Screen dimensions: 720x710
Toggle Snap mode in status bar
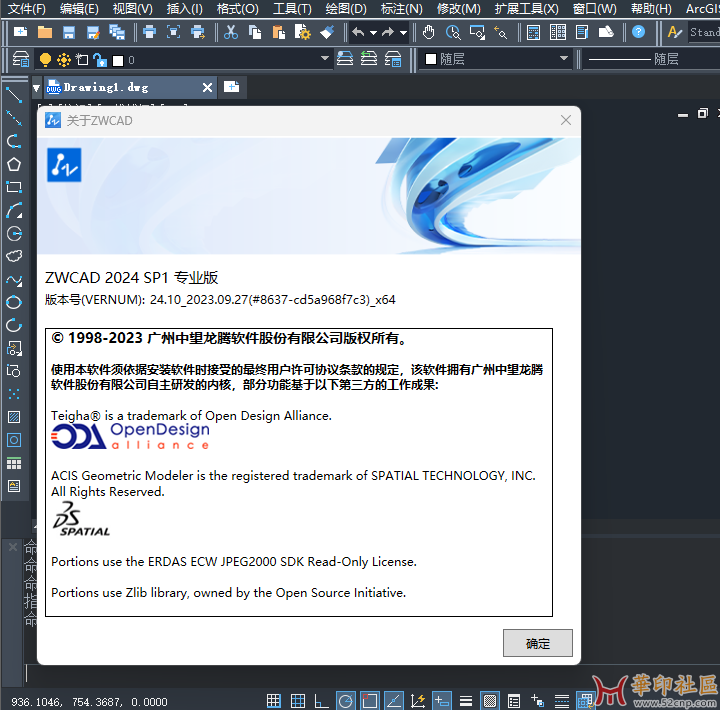pos(274,701)
